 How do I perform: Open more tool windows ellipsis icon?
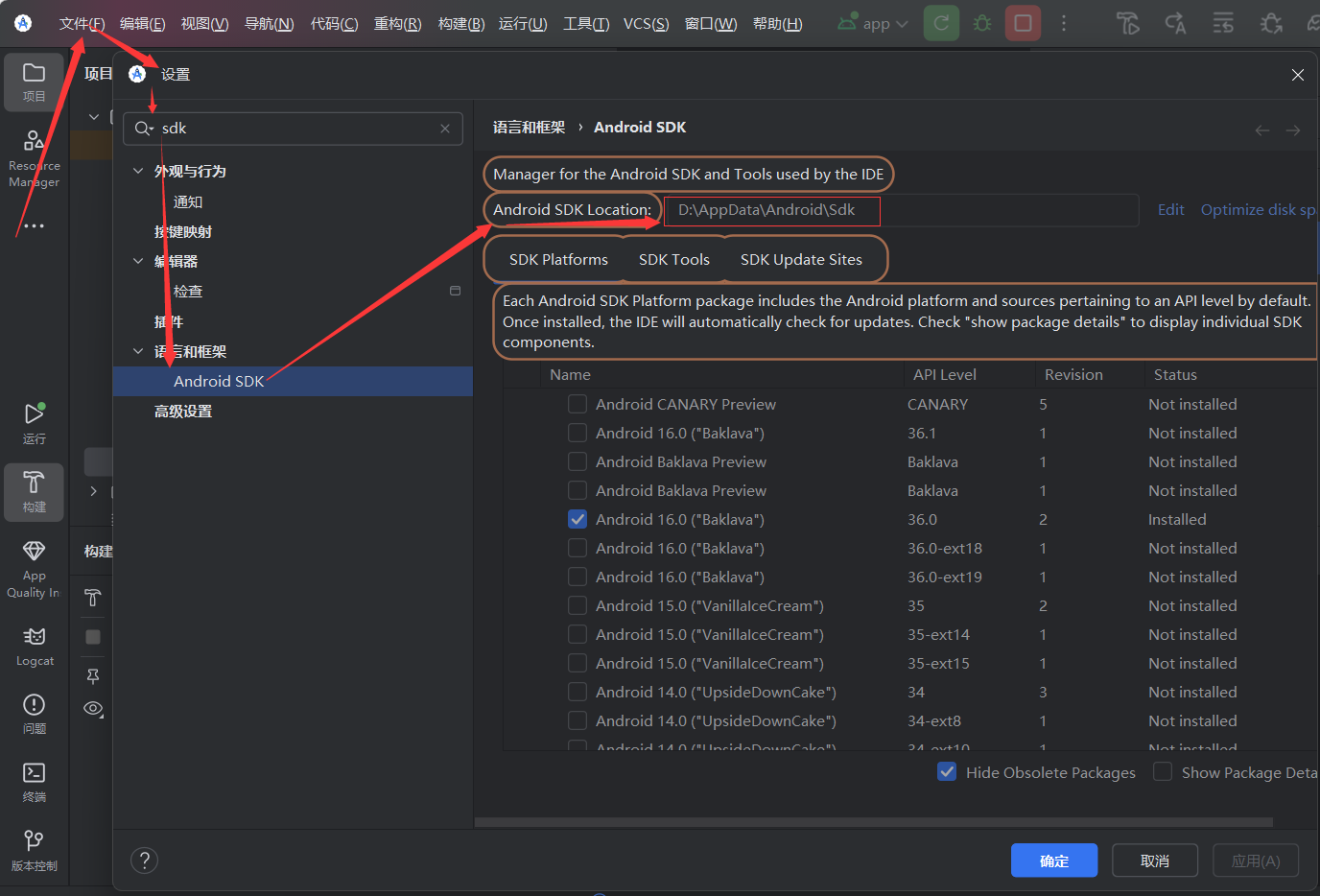pos(34,226)
